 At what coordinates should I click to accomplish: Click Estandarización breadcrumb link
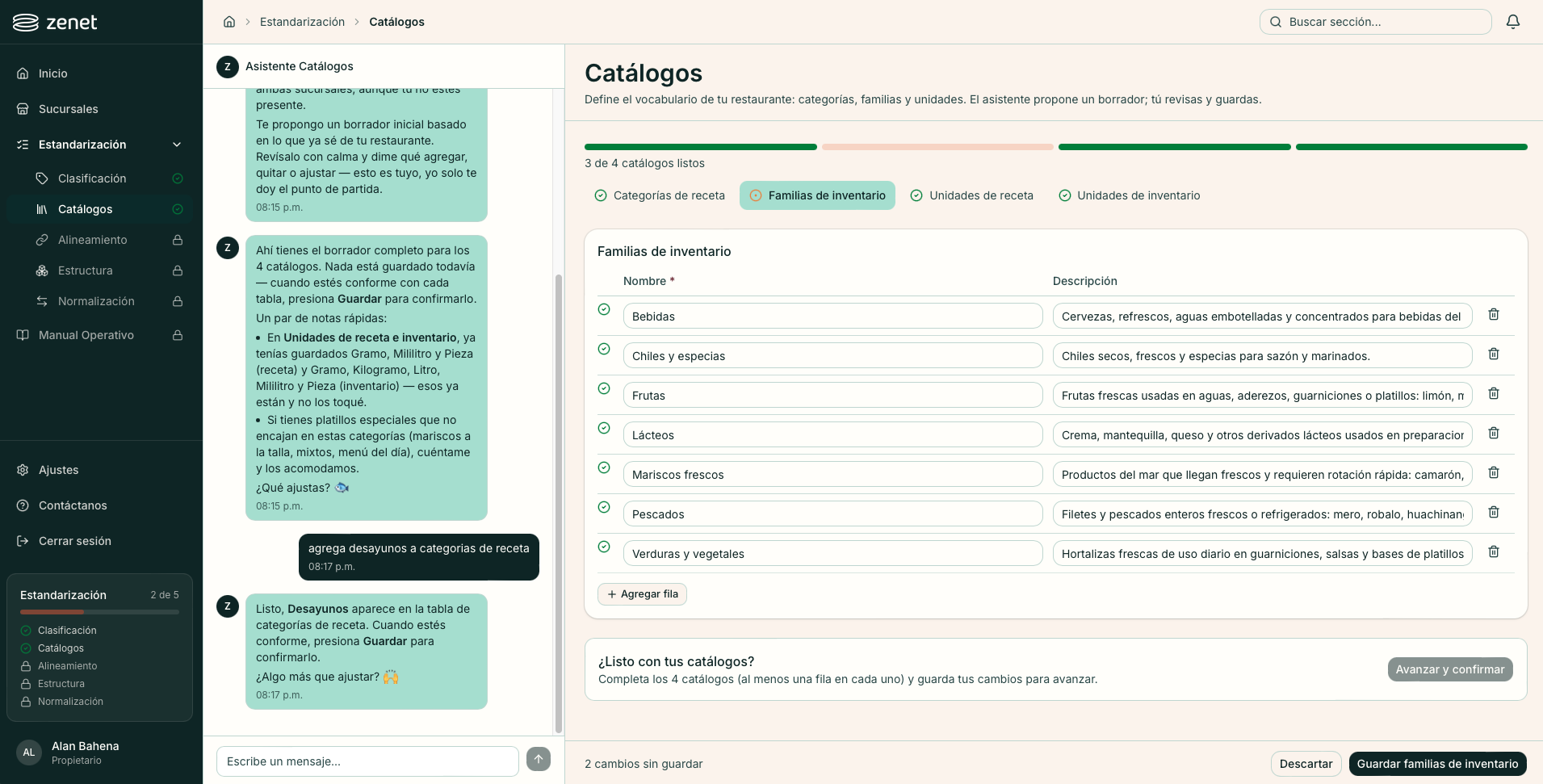302,22
